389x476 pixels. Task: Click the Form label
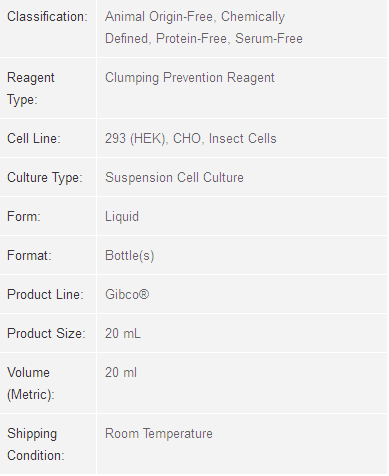(x=24, y=216)
